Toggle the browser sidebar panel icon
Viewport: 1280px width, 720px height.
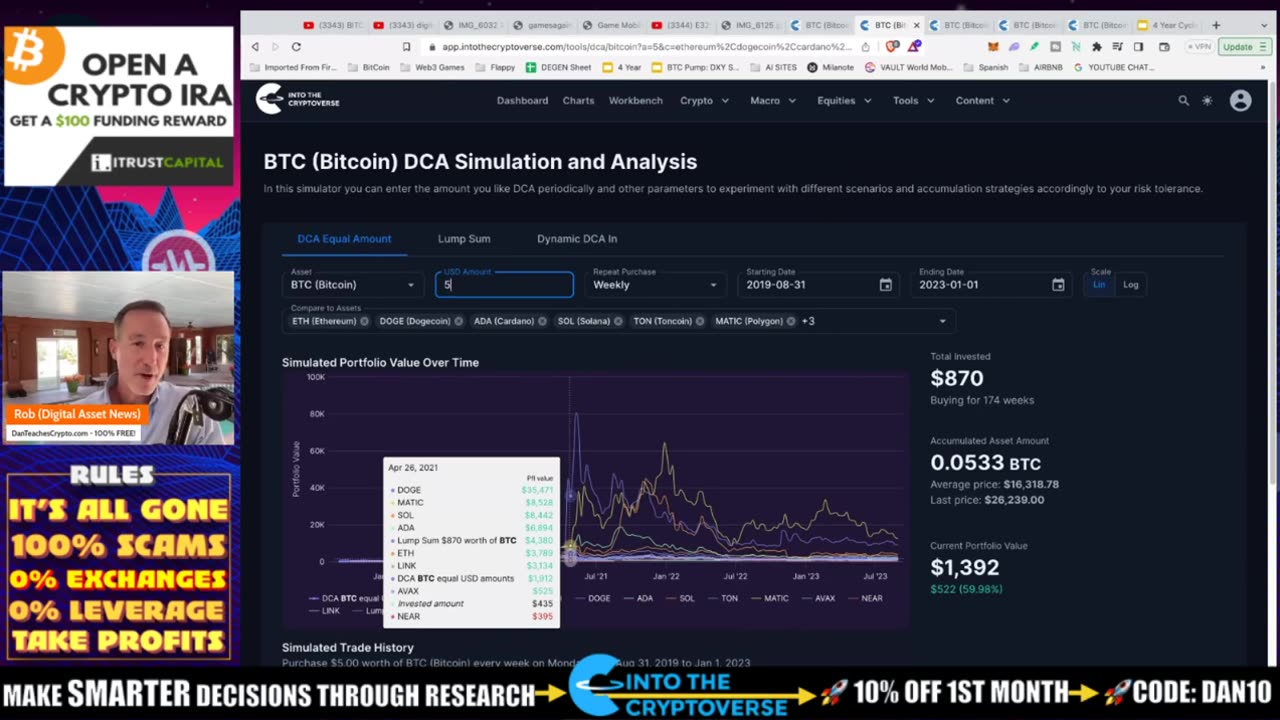click(x=1138, y=47)
